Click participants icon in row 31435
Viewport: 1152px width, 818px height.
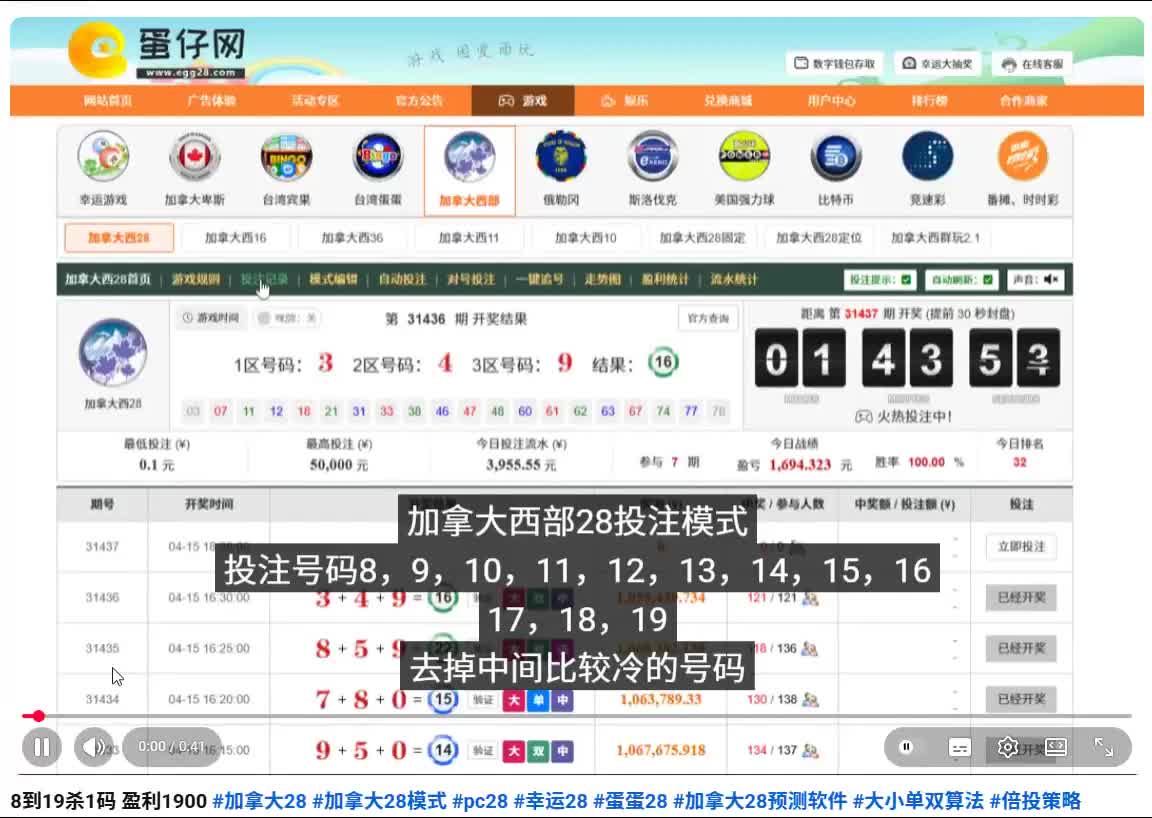(x=810, y=649)
